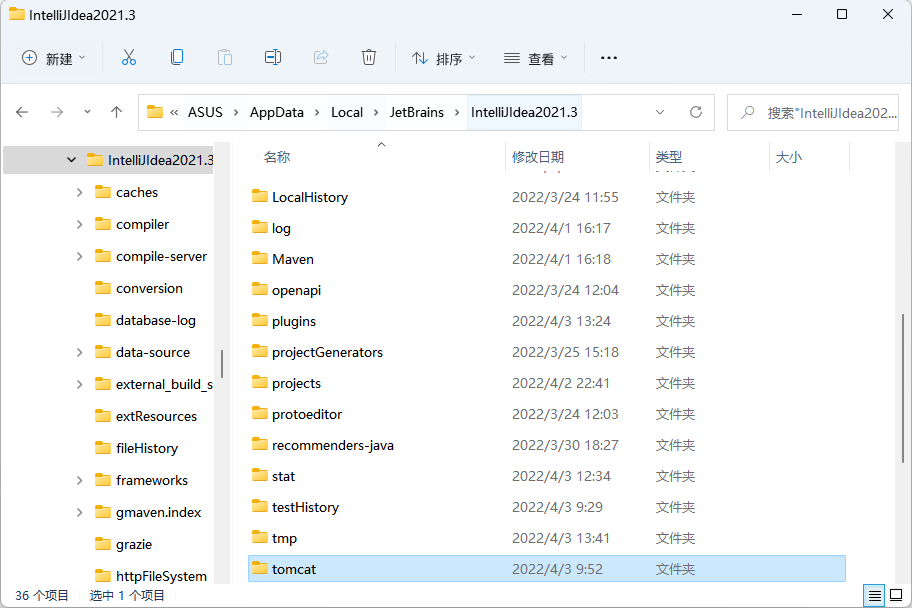Show hidden path via double chevron
The image size is (912, 608).
174,112
